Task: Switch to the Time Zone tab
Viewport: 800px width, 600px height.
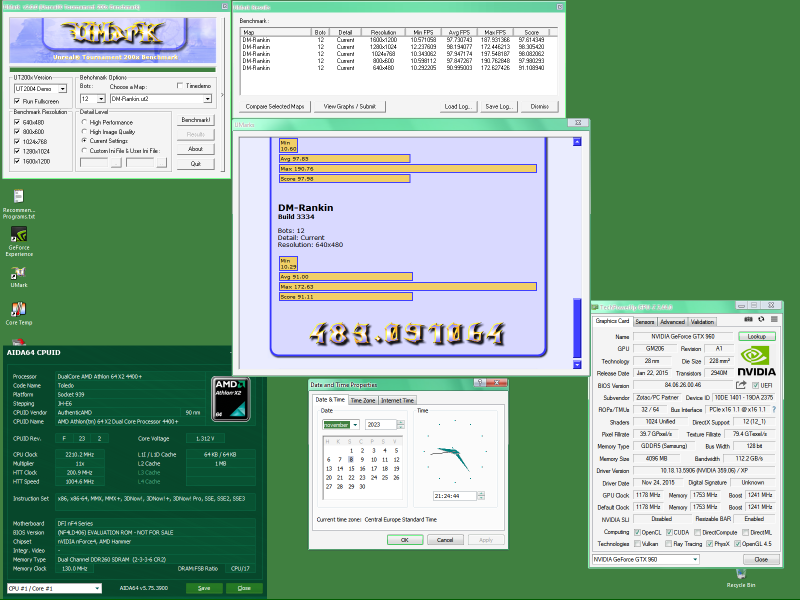Action: point(363,401)
